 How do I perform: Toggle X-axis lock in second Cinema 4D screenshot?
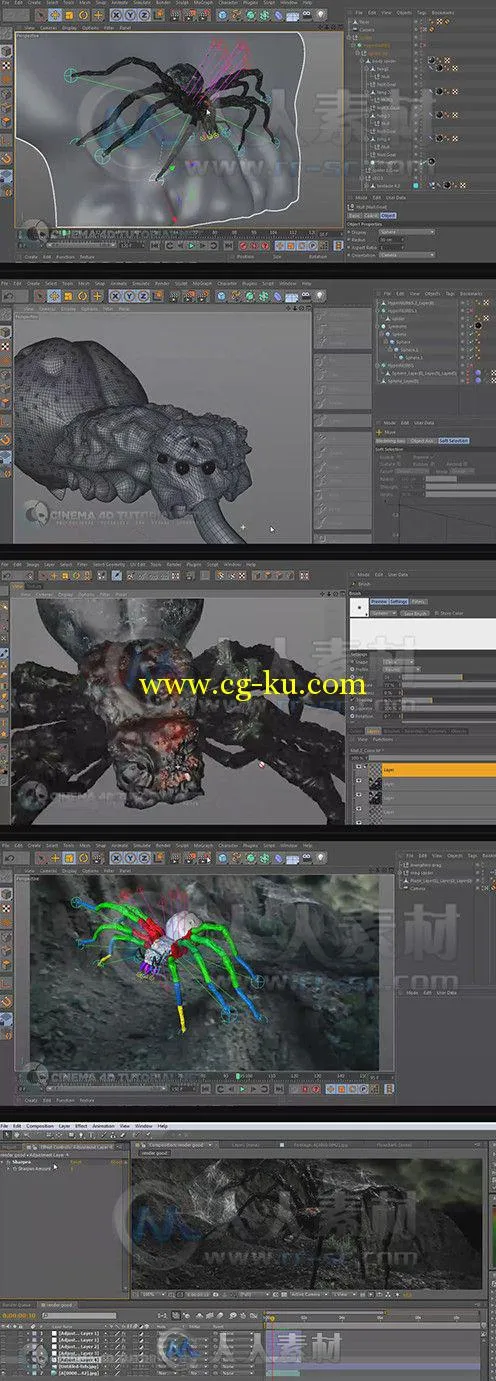click(117, 294)
